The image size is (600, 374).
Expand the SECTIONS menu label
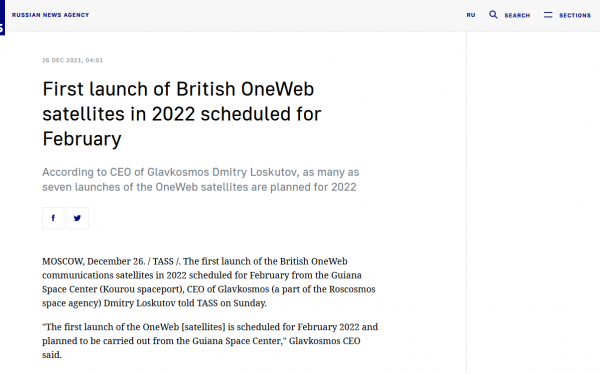click(575, 15)
